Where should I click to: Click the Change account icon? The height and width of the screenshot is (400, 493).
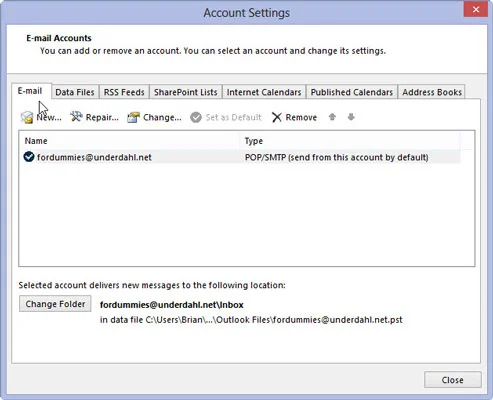tap(133, 117)
